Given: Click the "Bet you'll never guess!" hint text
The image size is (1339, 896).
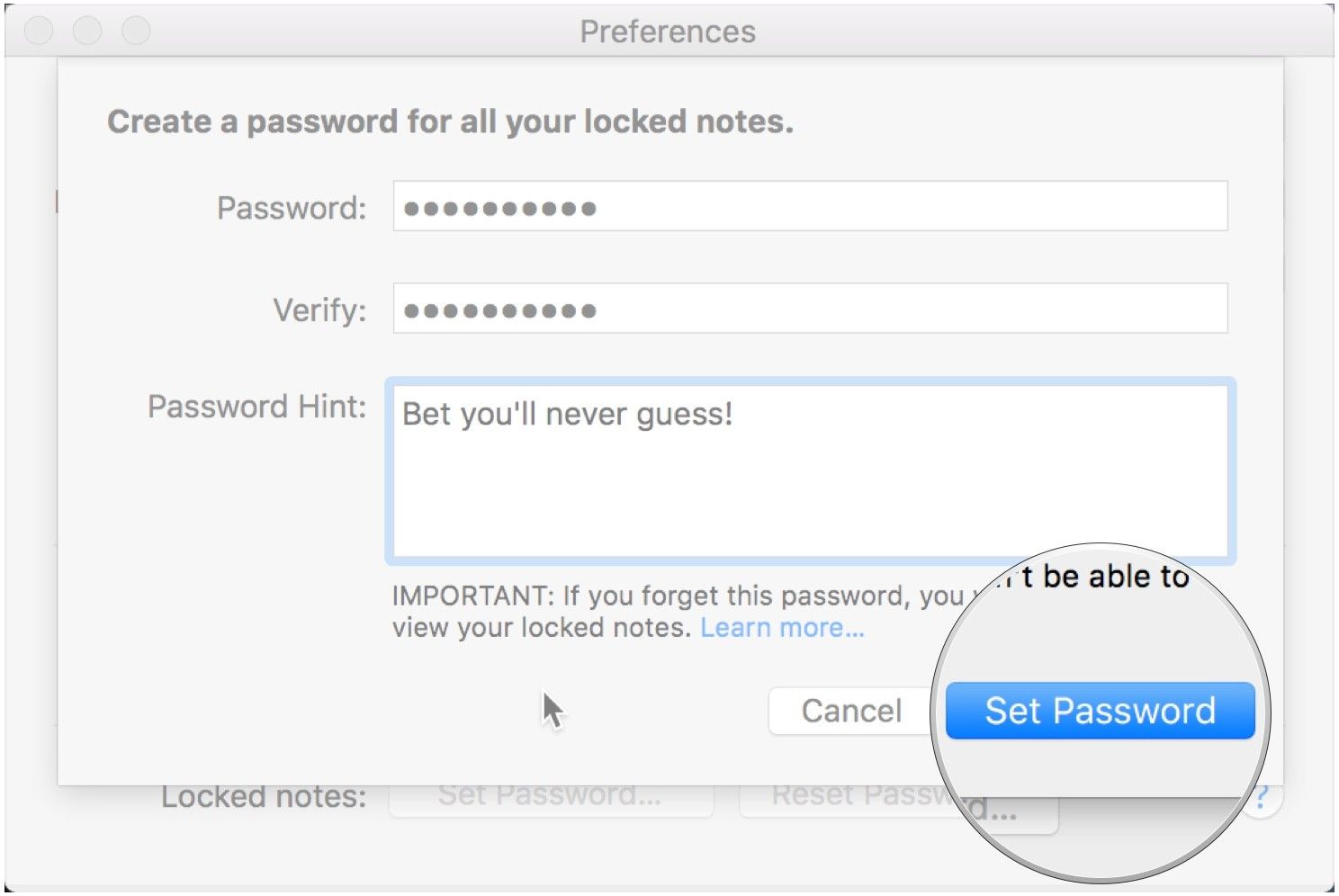Looking at the screenshot, I should tap(567, 414).
